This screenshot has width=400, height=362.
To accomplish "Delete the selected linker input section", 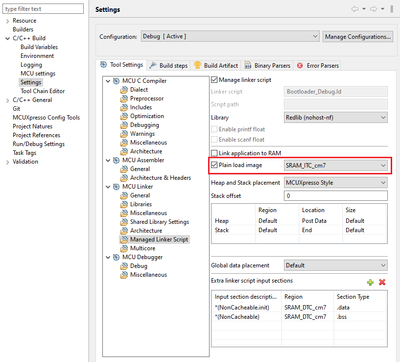I will (x=382, y=282).
